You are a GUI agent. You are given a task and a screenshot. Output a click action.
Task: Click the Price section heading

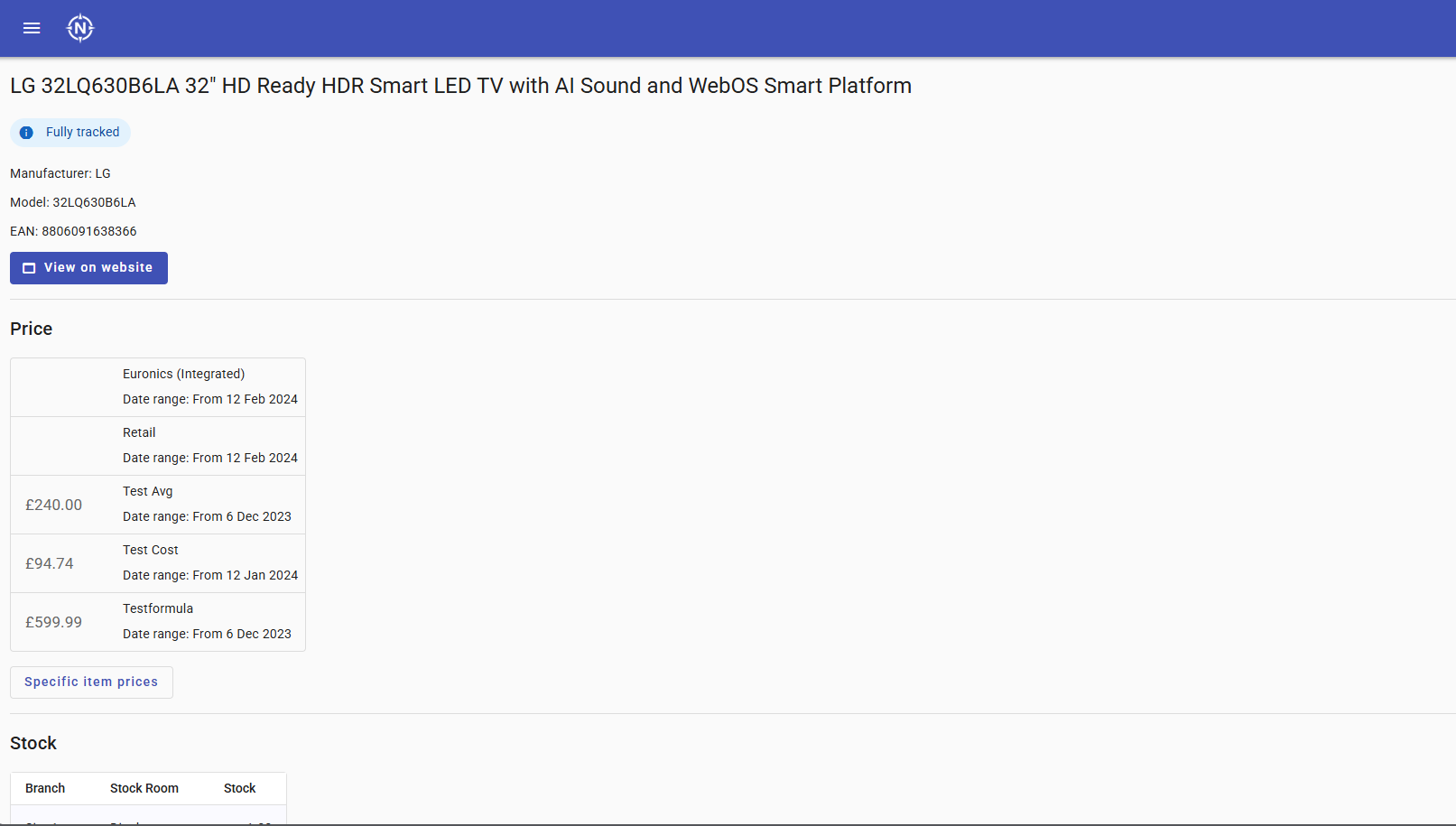(x=32, y=329)
